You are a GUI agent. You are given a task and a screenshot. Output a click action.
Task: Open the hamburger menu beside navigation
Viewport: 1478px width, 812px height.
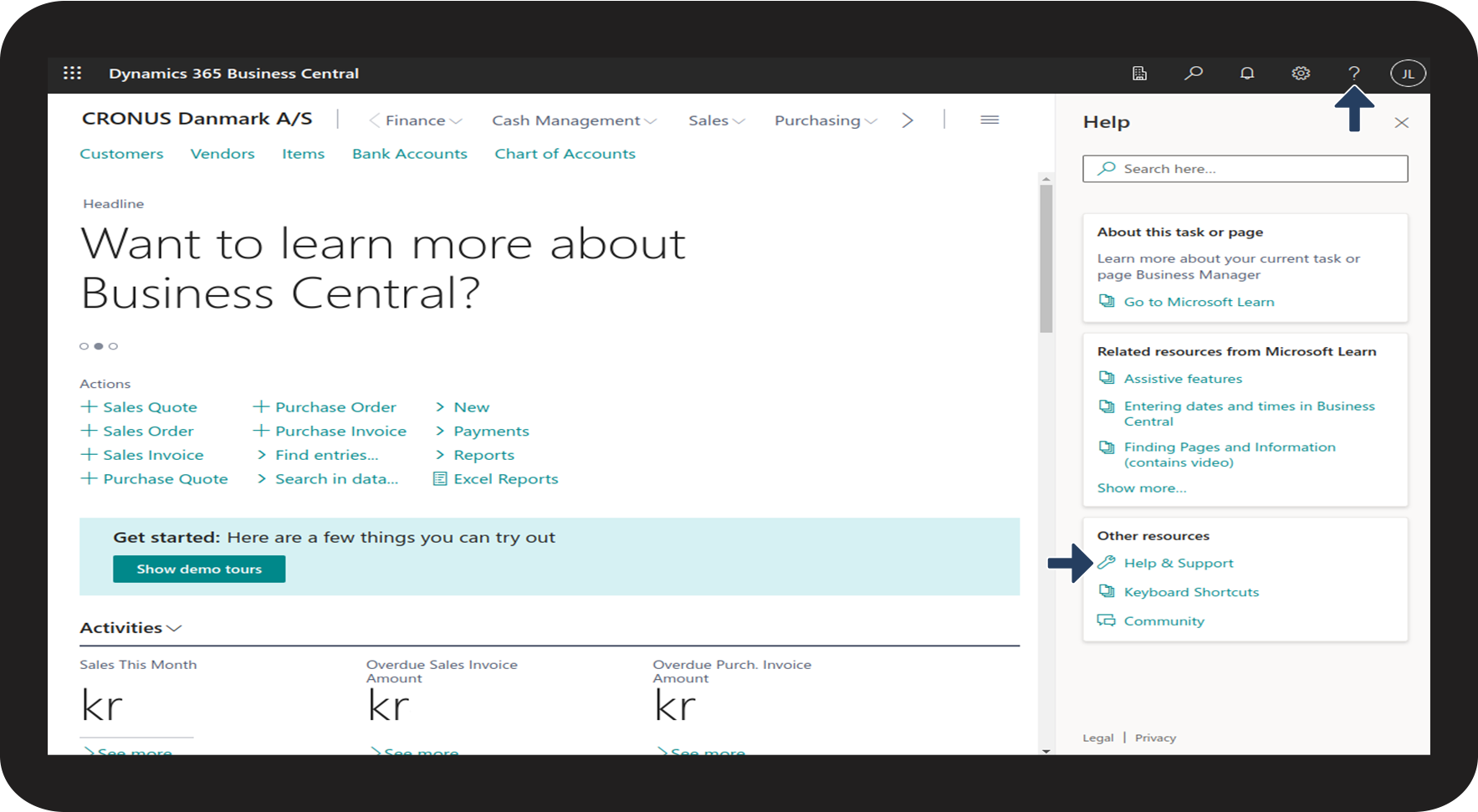click(x=990, y=120)
